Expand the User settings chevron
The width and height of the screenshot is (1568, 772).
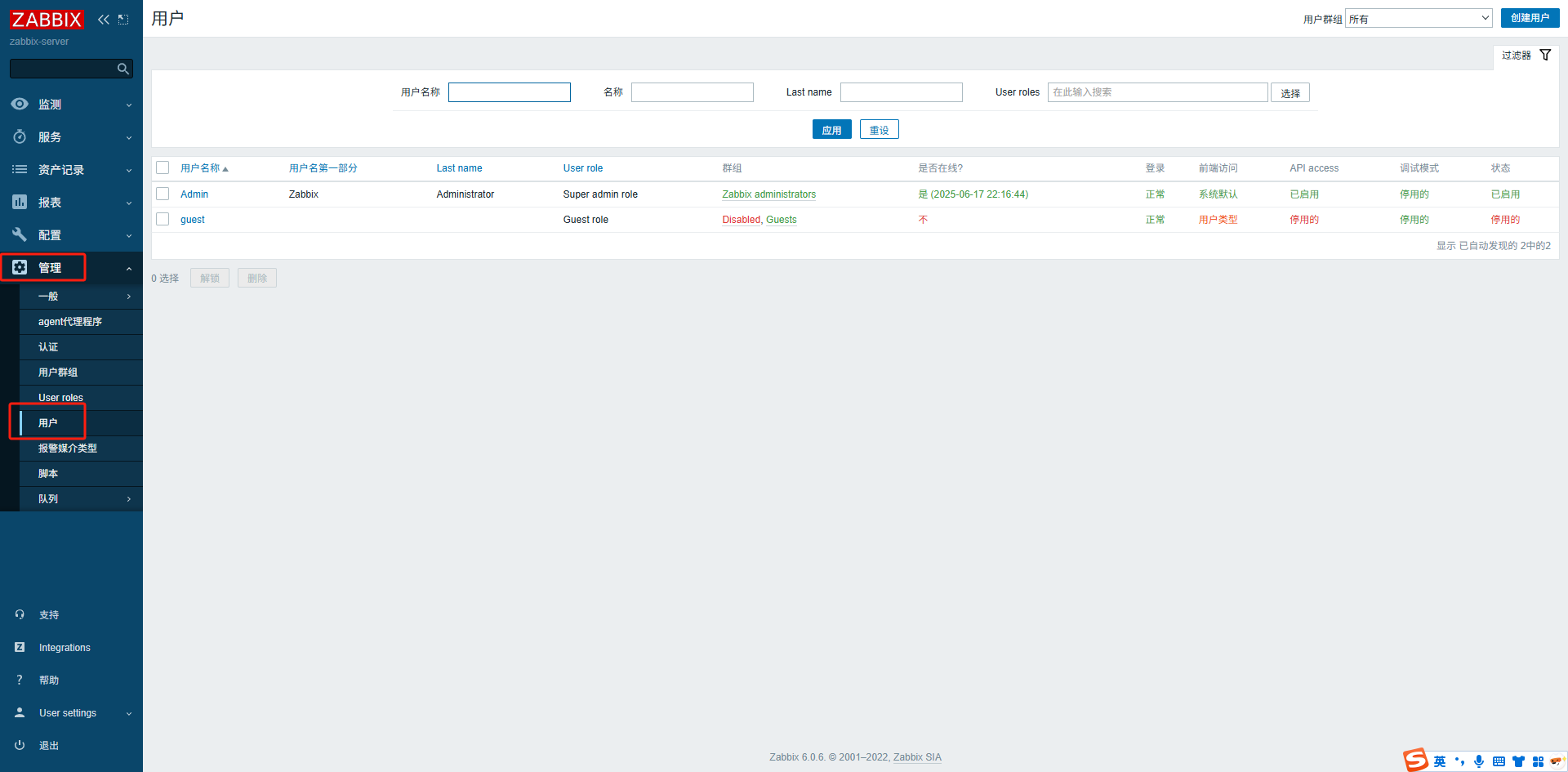[x=129, y=713]
